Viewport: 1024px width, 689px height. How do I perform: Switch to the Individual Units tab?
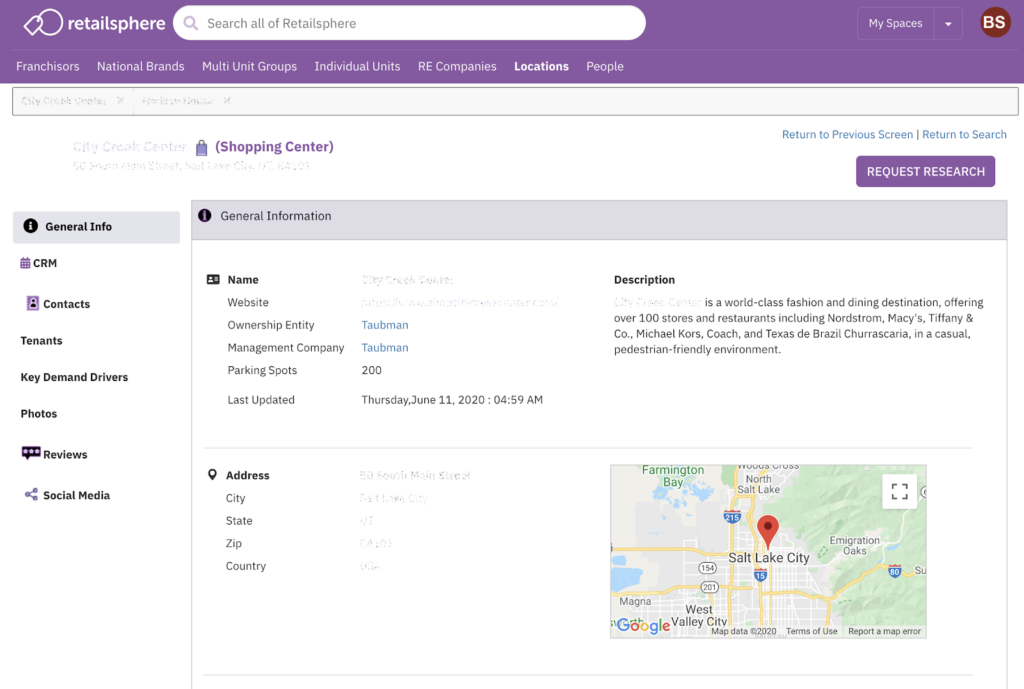coord(357,67)
